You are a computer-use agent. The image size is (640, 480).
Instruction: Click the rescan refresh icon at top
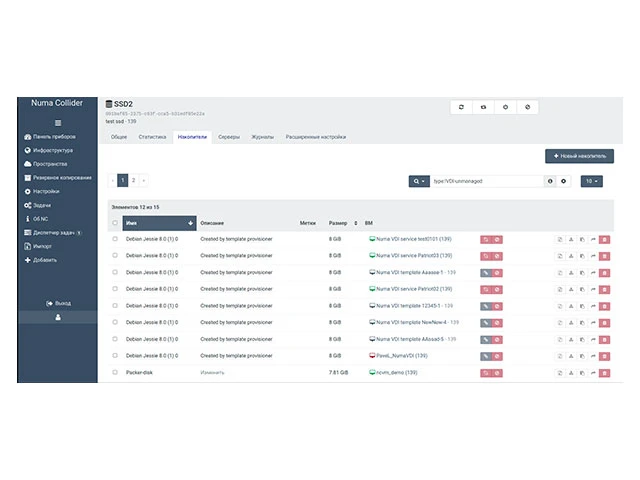click(x=461, y=107)
